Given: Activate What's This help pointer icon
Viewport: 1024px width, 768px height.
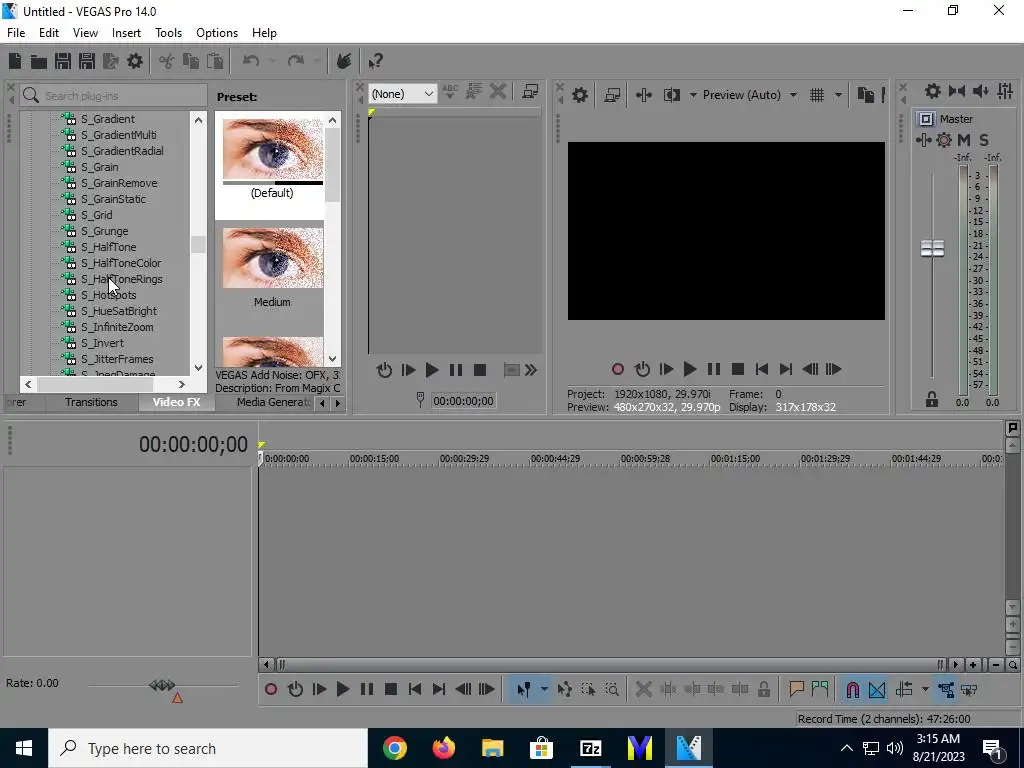Looking at the screenshot, I should pos(375,61).
